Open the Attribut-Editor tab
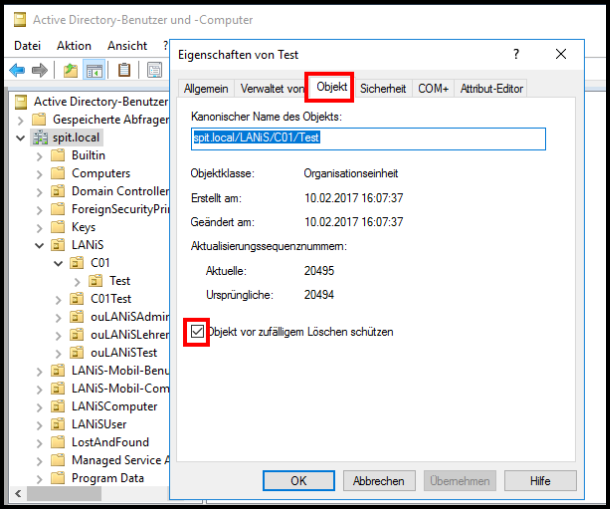The image size is (610, 509). [x=491, y=89]
